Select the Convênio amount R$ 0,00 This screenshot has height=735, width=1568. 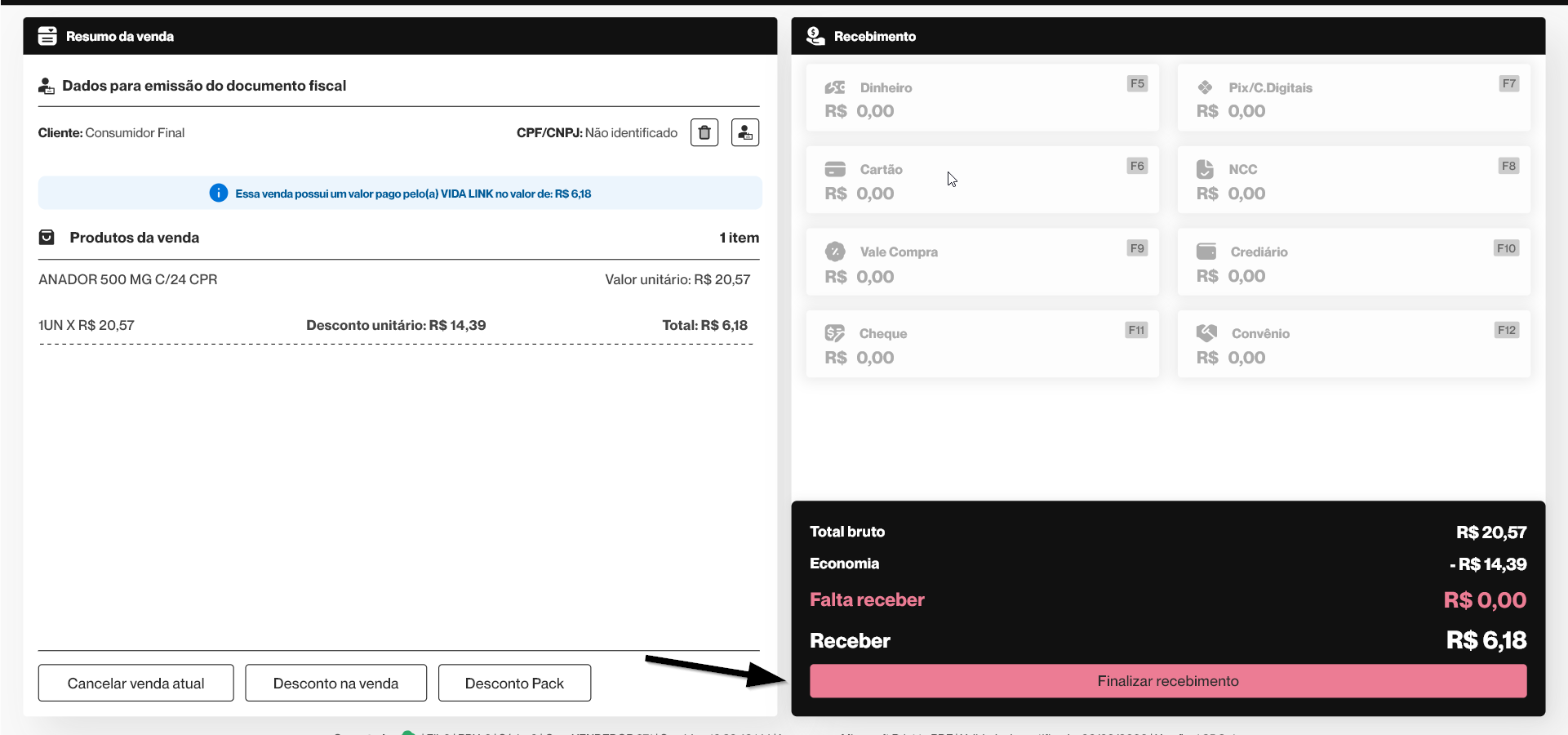pos(1231,358)
